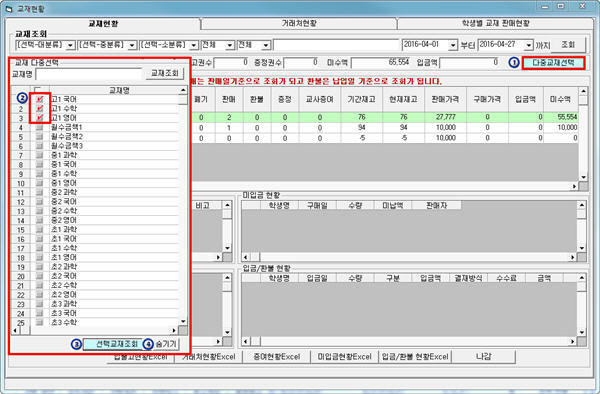Switch to the 학생별 교재 판매현황 tab
This screenshot has height=394, width=600.
[x=496, y=23]
